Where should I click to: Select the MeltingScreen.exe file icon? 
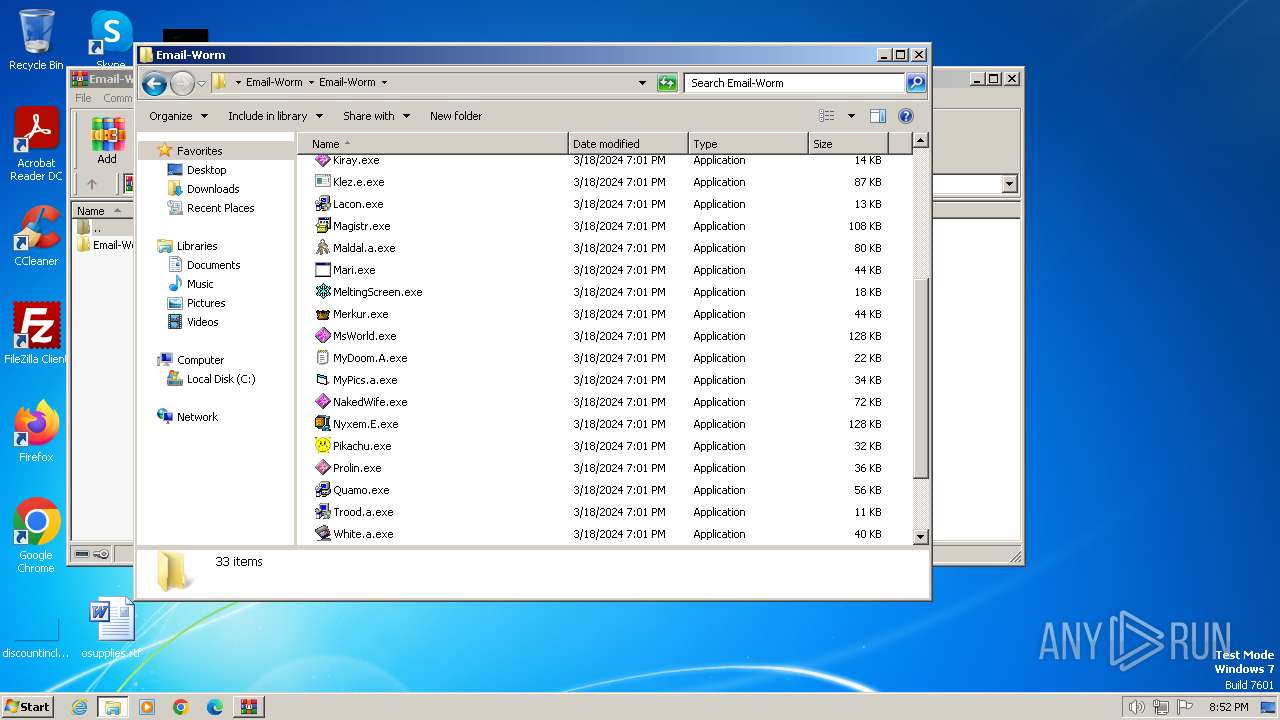(322, 292)
